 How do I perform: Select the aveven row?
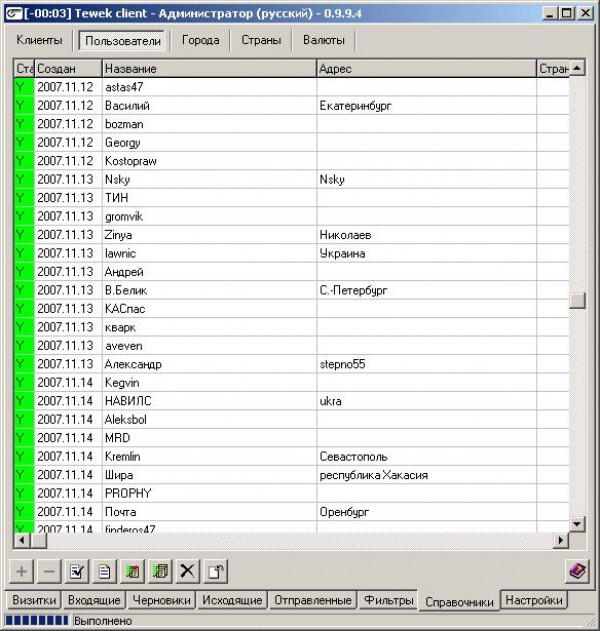(291, 346)
